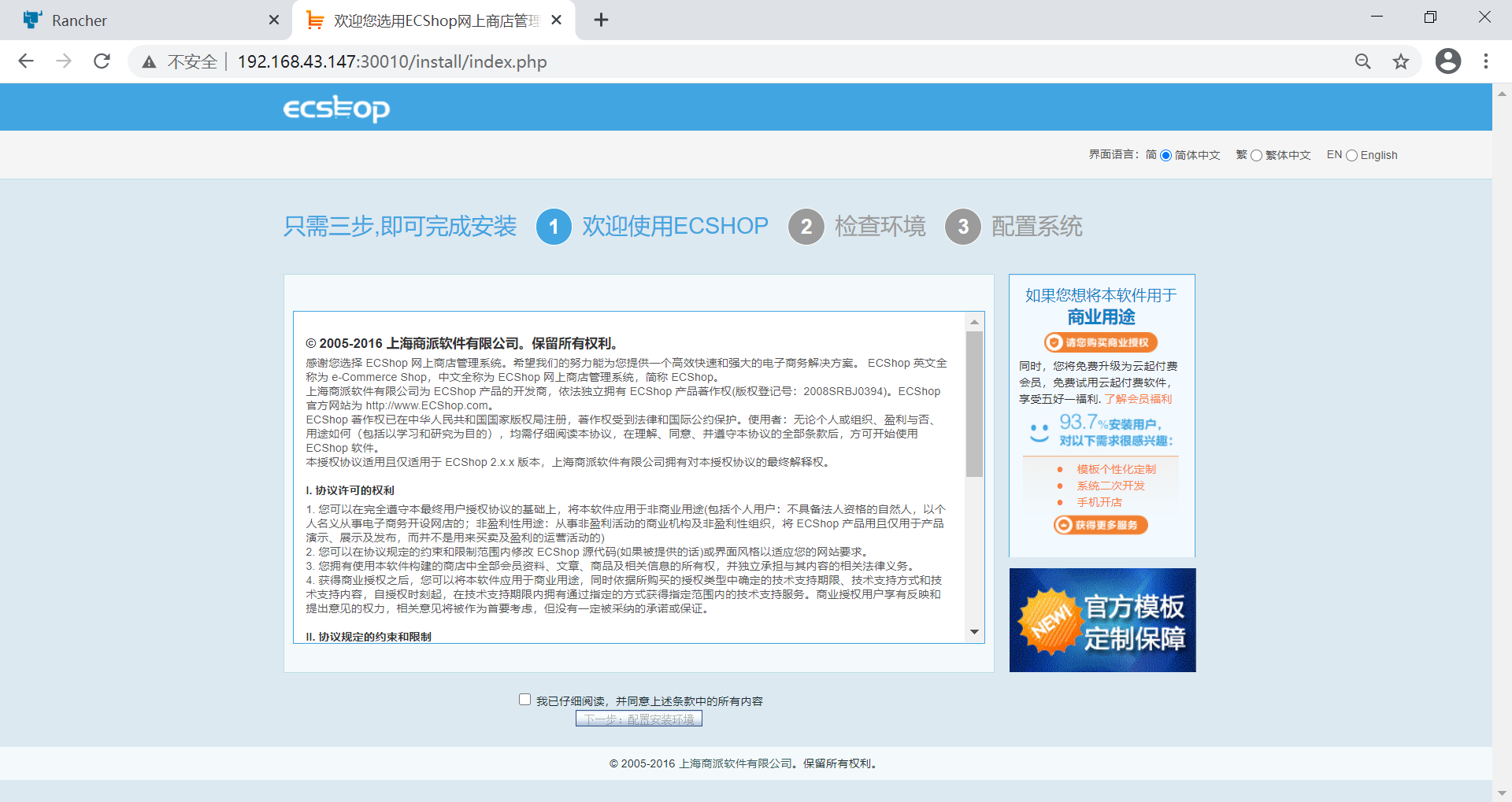1512x802 pixels.
Task: Click the I. 协议许可的权利 heading
Action: [350, 490]
